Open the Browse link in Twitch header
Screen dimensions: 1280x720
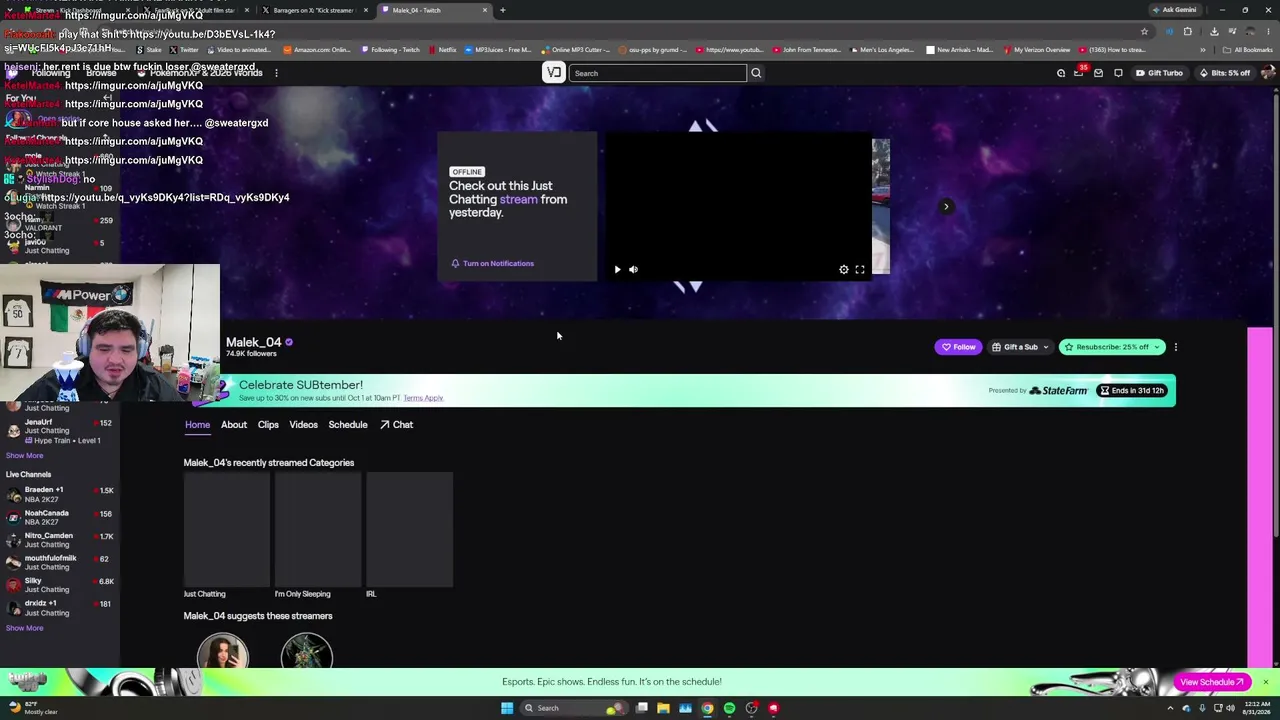click(101, 73)
